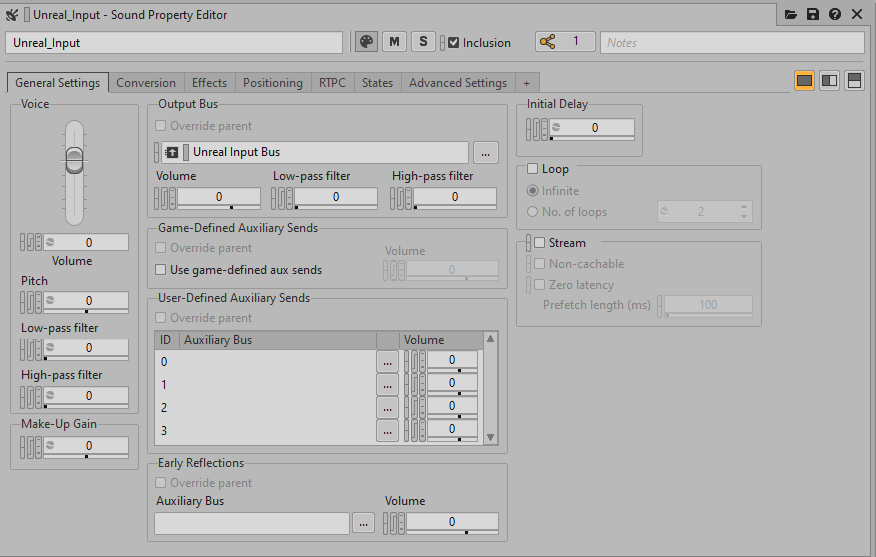The image size is (876, 557).
Task: Browse auxiliary bus for send ID 0
Action: point(387,362)
